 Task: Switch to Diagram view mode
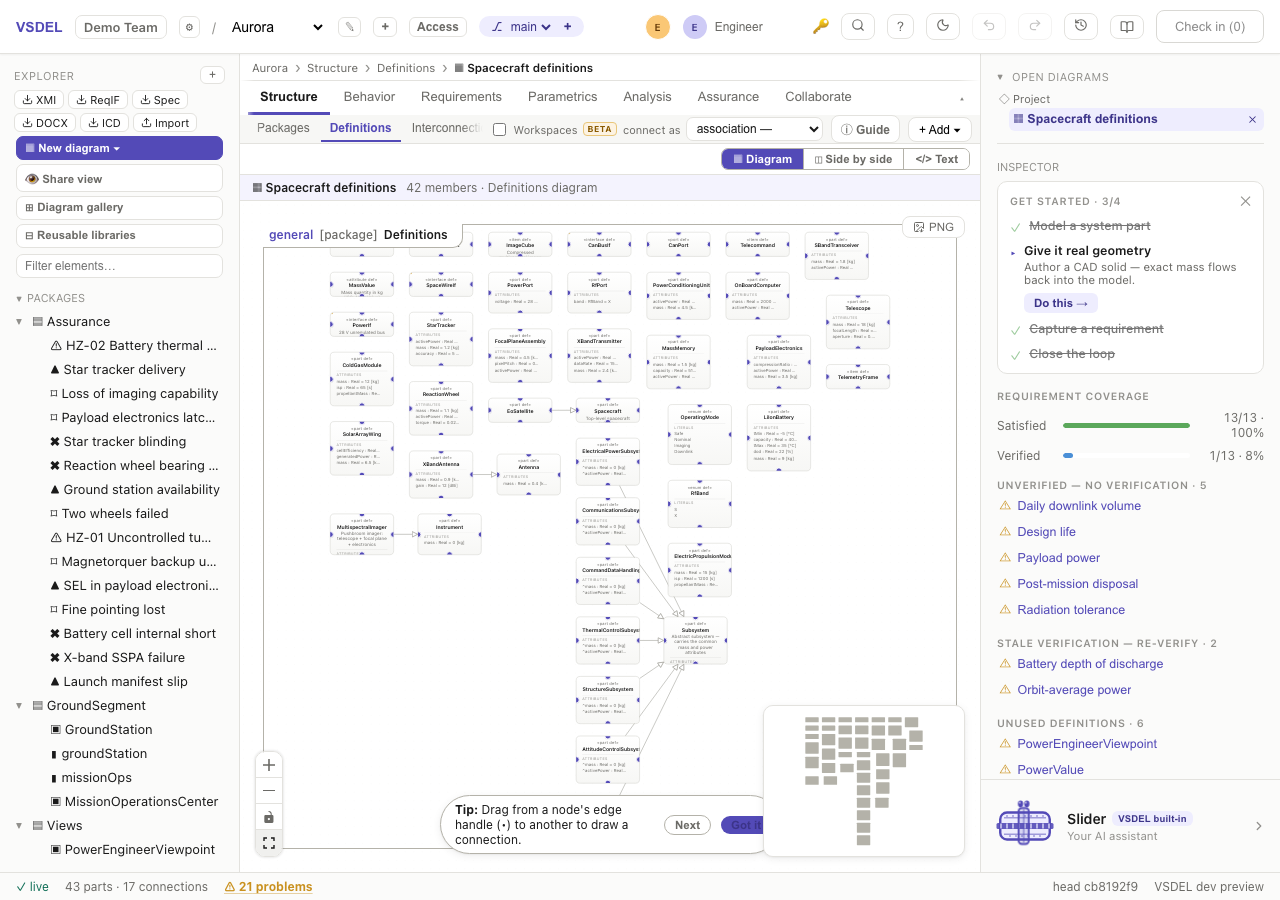pos(763,159)
